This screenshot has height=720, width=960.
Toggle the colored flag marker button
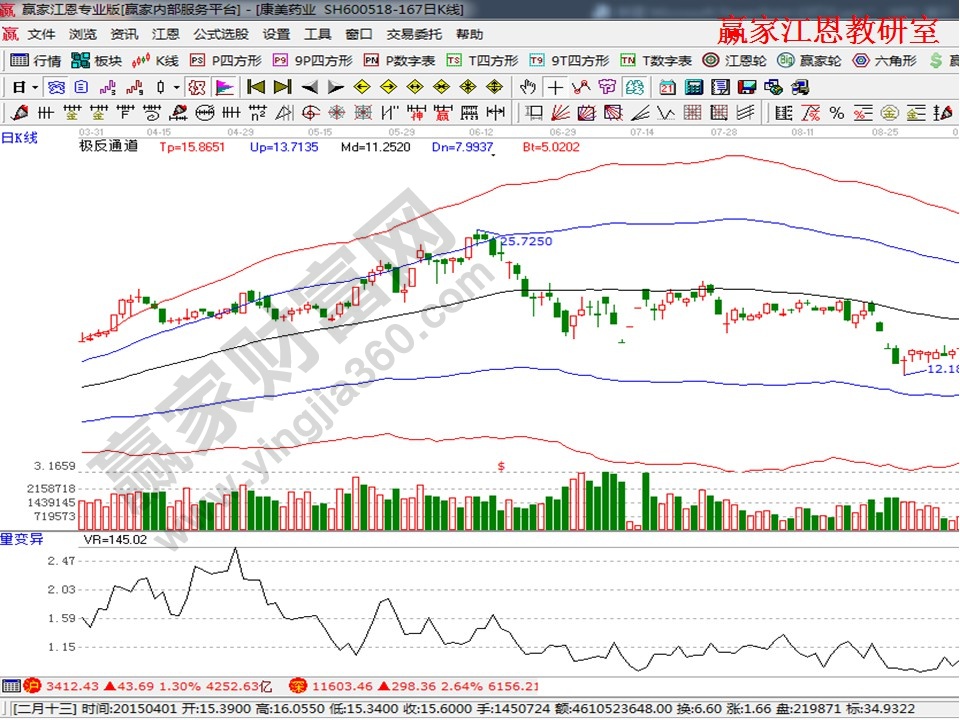coord(223,86)
